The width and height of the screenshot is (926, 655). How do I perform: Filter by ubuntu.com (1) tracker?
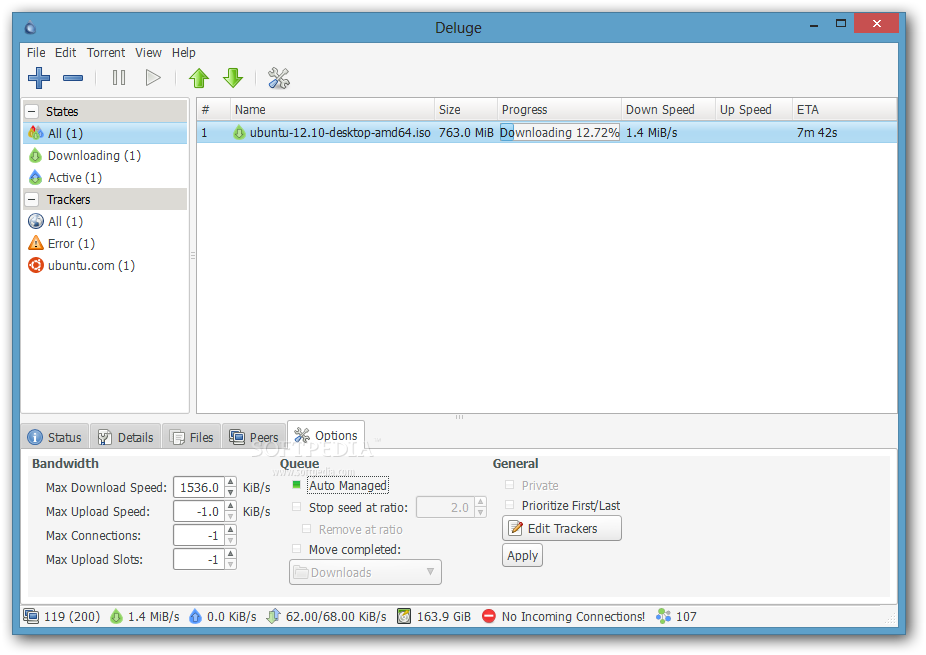coord(105,266)
